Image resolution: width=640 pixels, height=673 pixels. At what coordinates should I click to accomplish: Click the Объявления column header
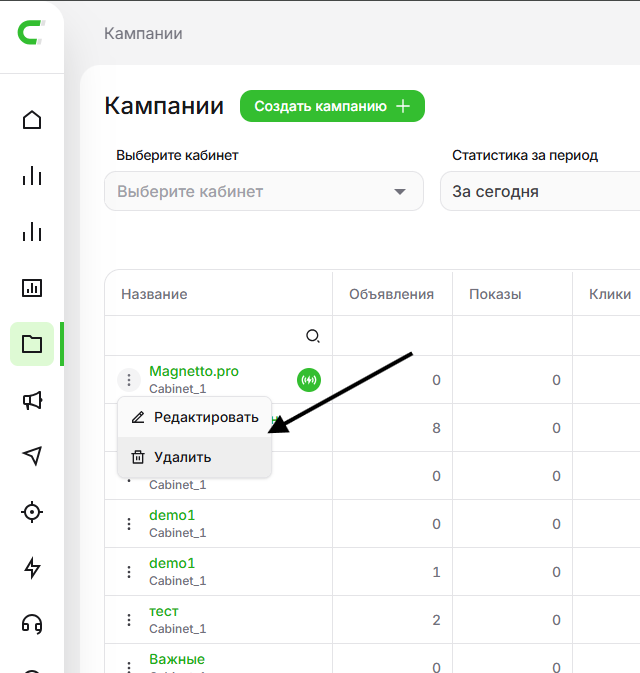point(391,294)
